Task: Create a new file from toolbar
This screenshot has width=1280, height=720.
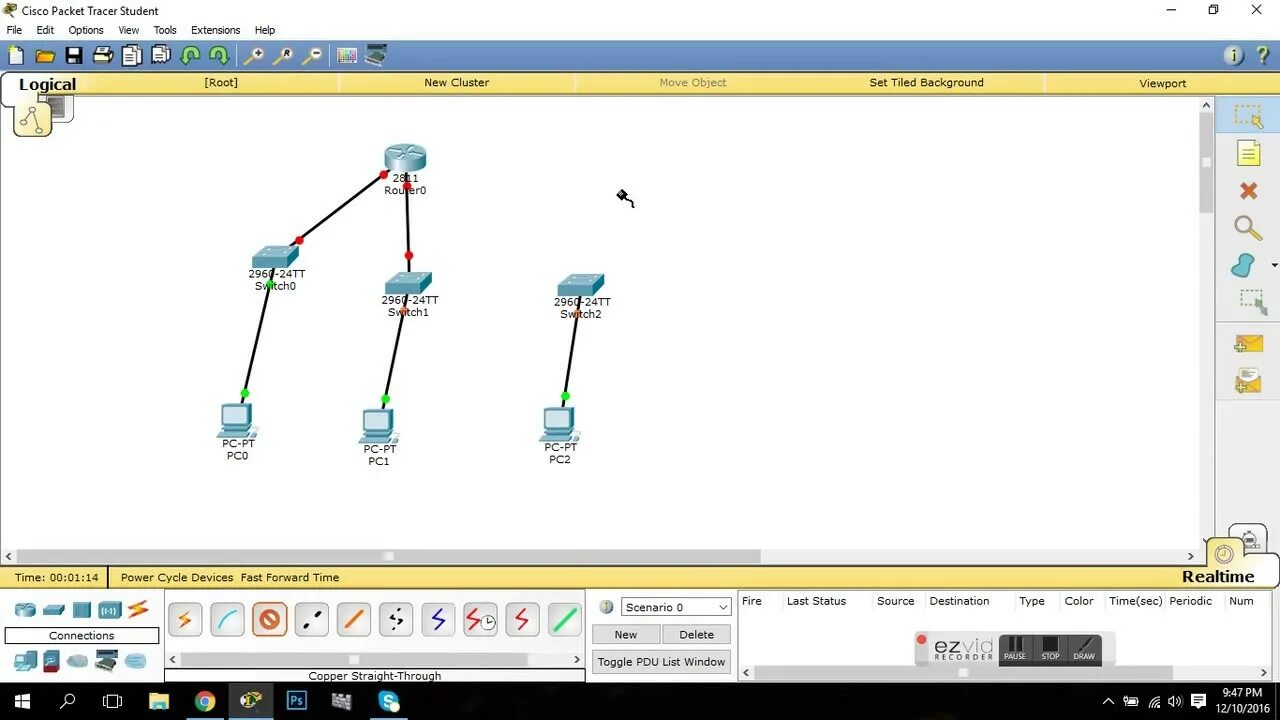Action: pyautogui.click(x=15, y=56)
